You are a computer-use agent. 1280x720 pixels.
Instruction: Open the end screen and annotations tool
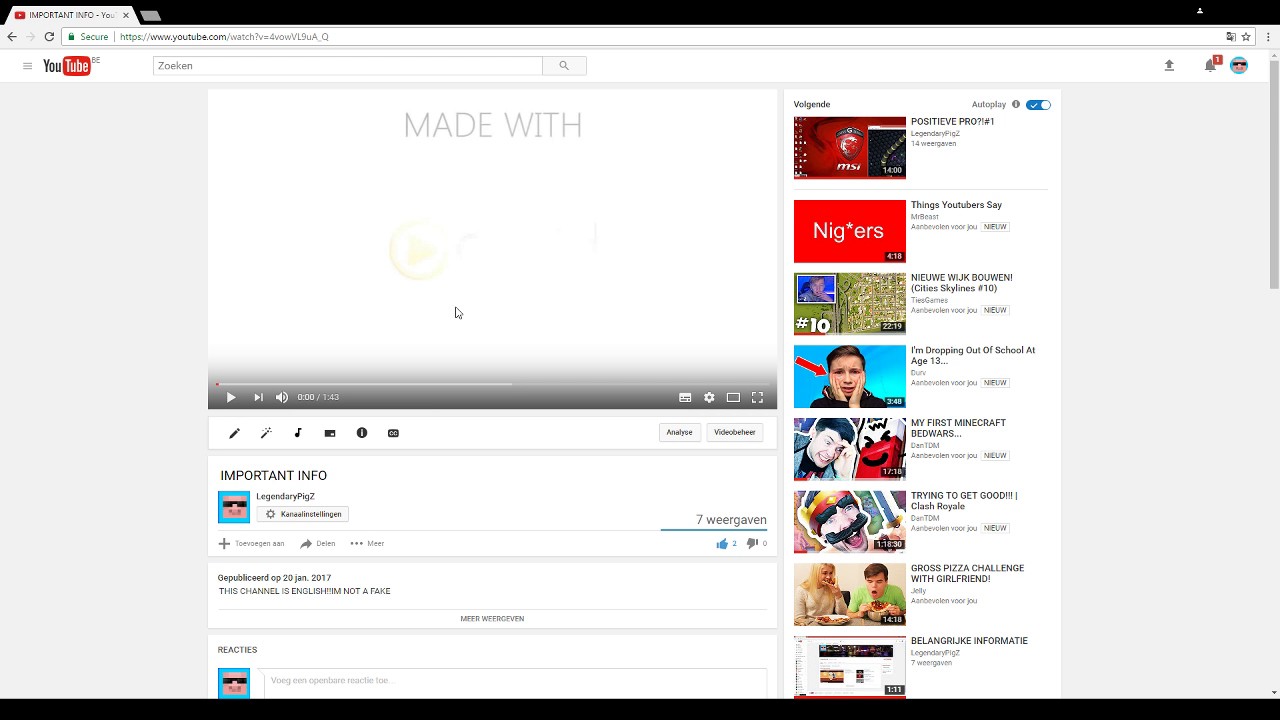click(330, 433)
